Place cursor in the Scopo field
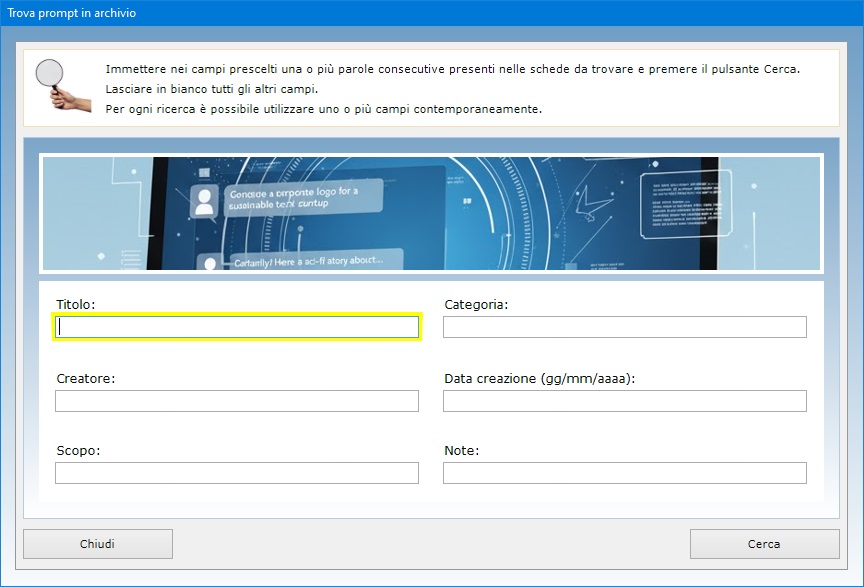 (237, 473)
